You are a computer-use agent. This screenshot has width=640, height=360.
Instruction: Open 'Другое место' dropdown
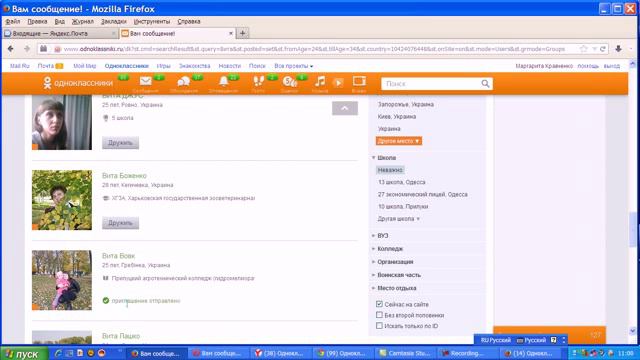pyautogui.click(x=399, y=141)
